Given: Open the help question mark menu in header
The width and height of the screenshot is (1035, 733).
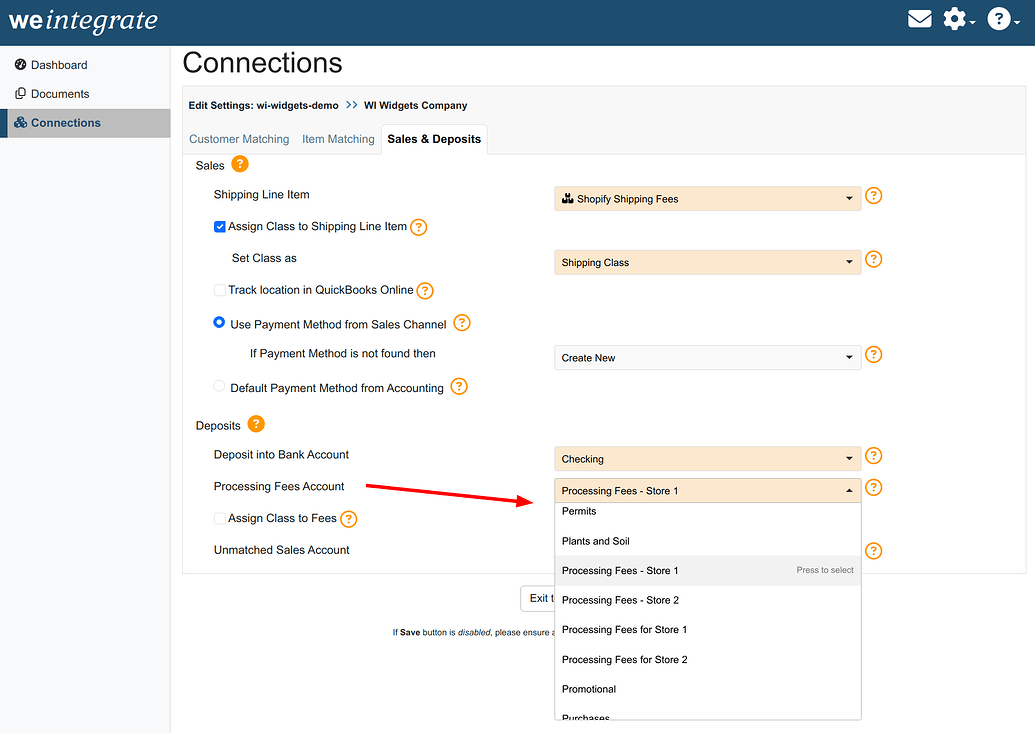Looking at the screenshot, I should point(1000,19).
